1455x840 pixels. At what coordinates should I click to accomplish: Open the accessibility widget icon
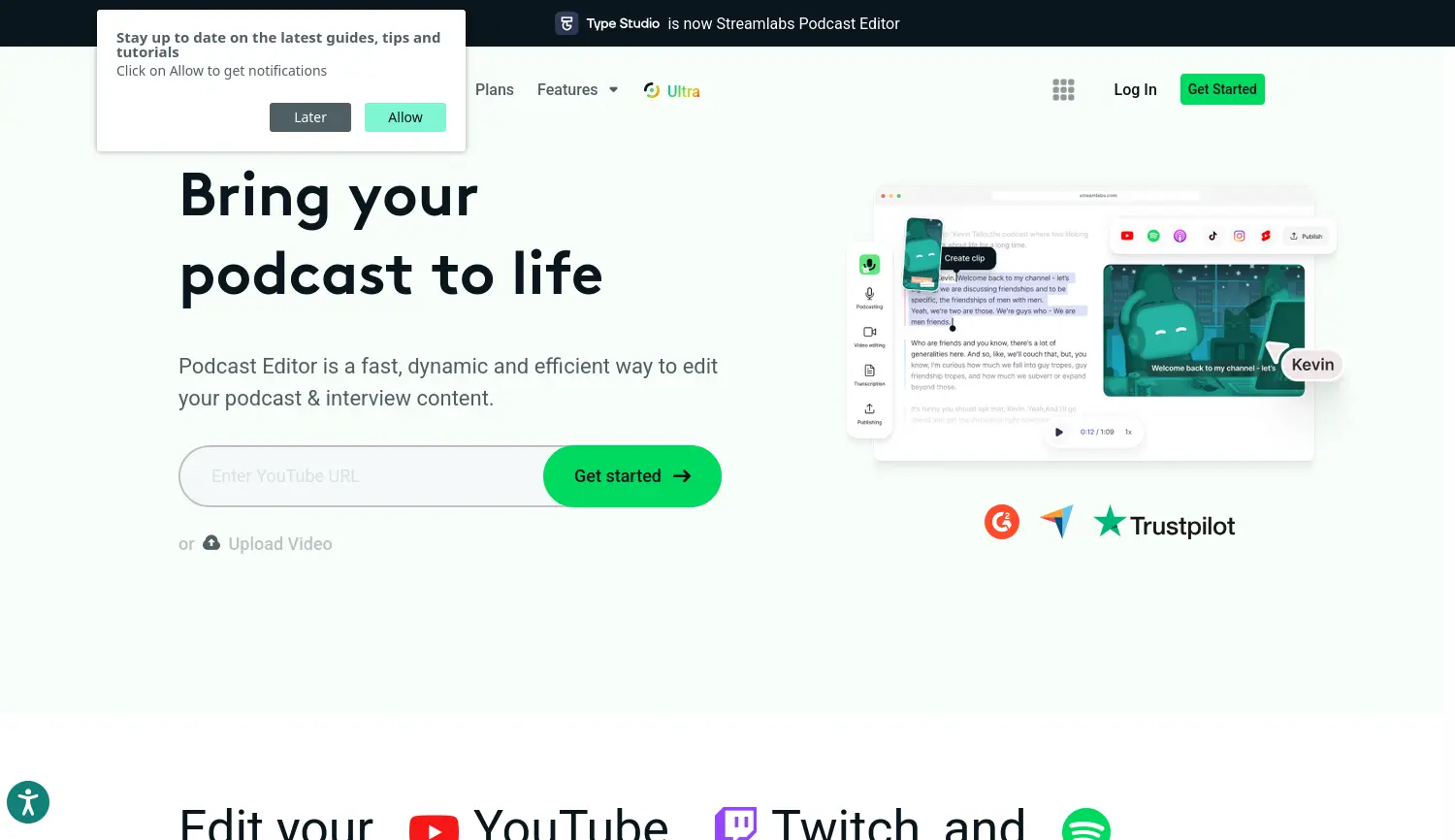tap(28, 802)
